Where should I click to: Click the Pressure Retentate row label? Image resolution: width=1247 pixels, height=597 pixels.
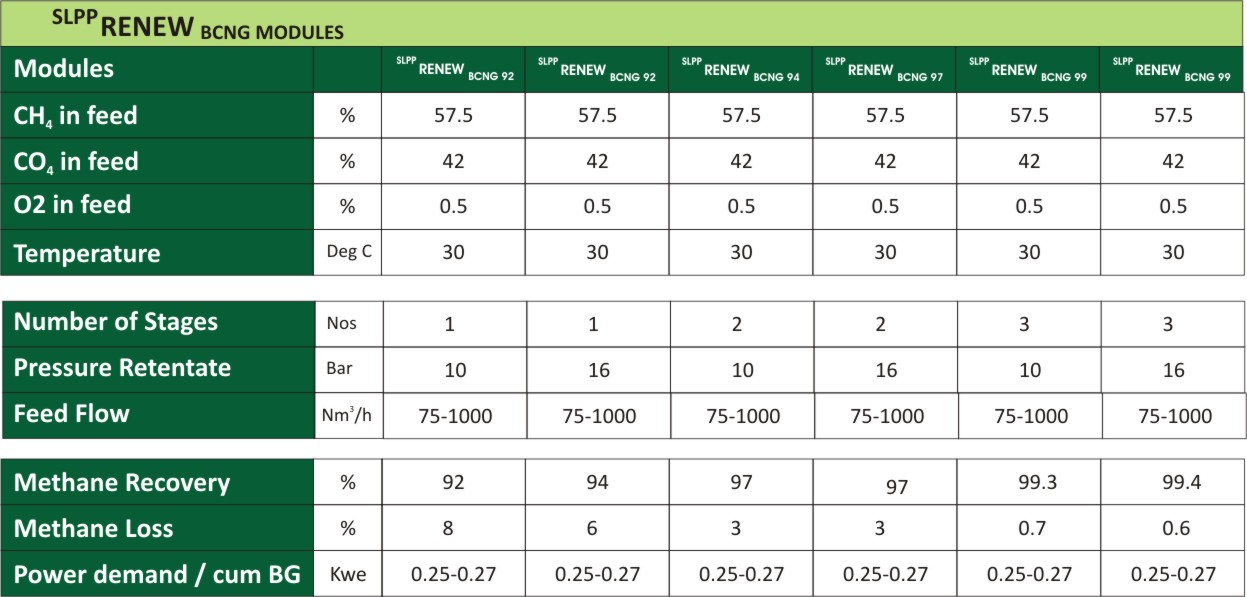(x=122, y=368)
